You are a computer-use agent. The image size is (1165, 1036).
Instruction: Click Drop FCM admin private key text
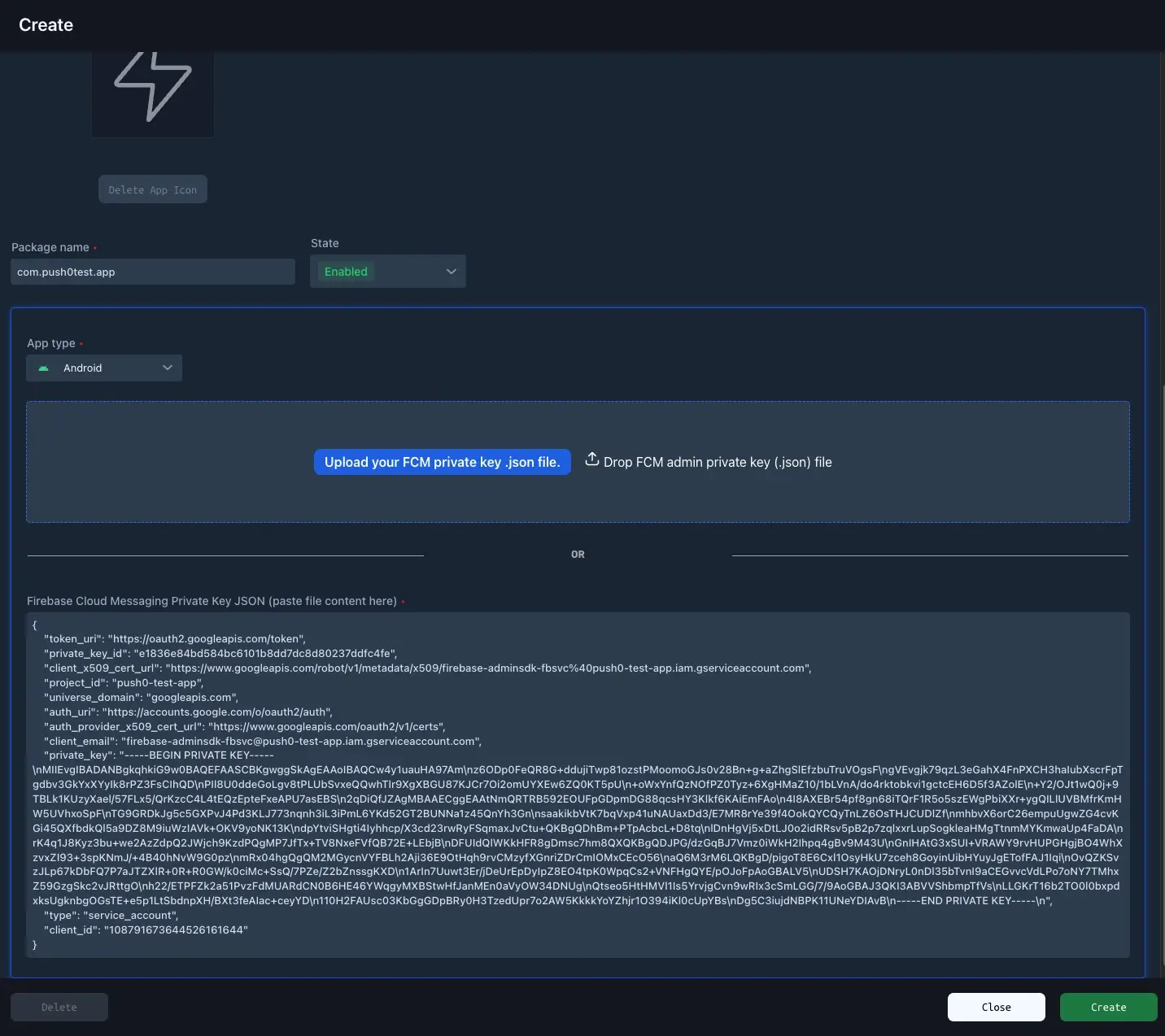(x=718, y=462)
